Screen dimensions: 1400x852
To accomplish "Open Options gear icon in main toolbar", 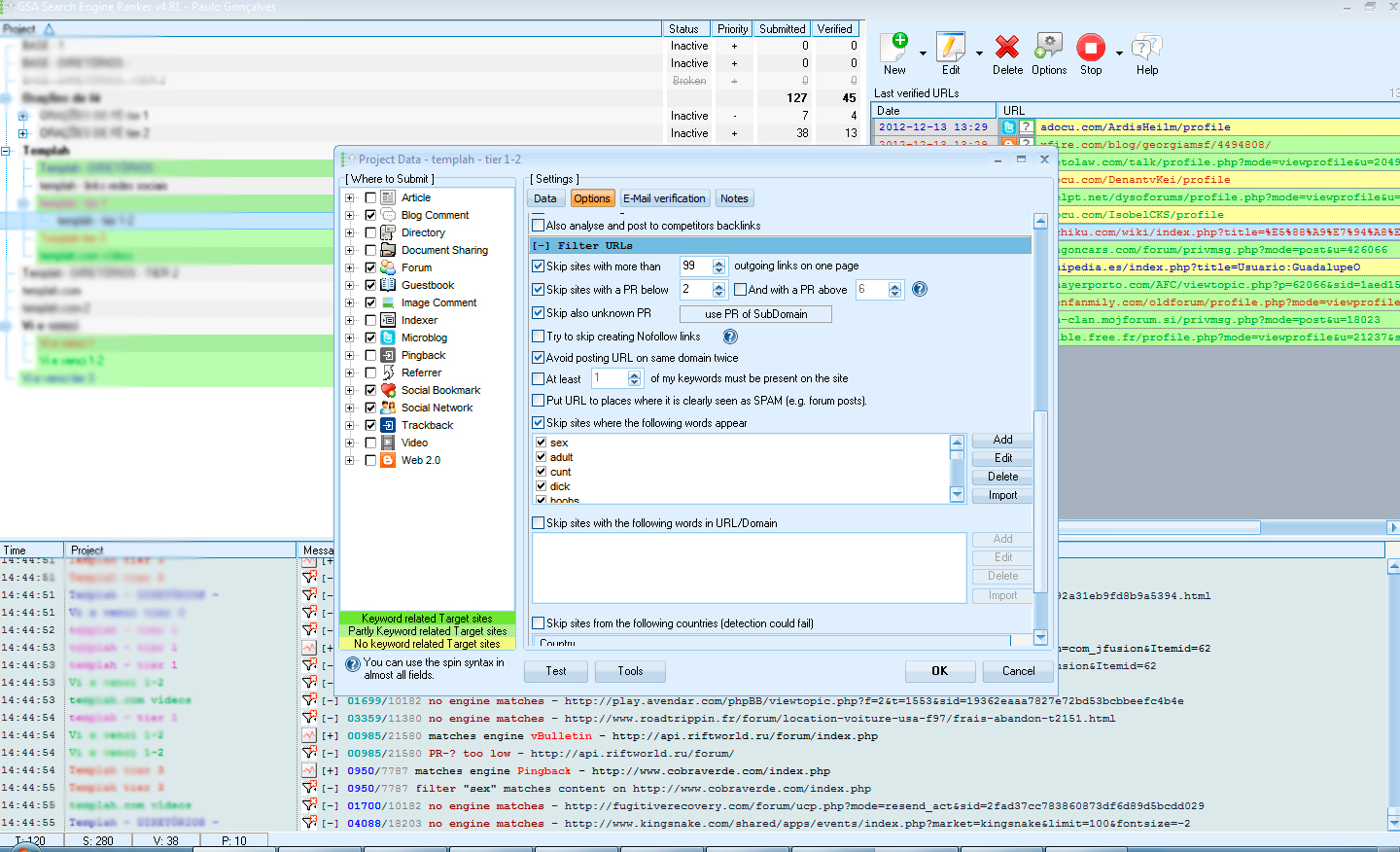I will [1049, 47].
